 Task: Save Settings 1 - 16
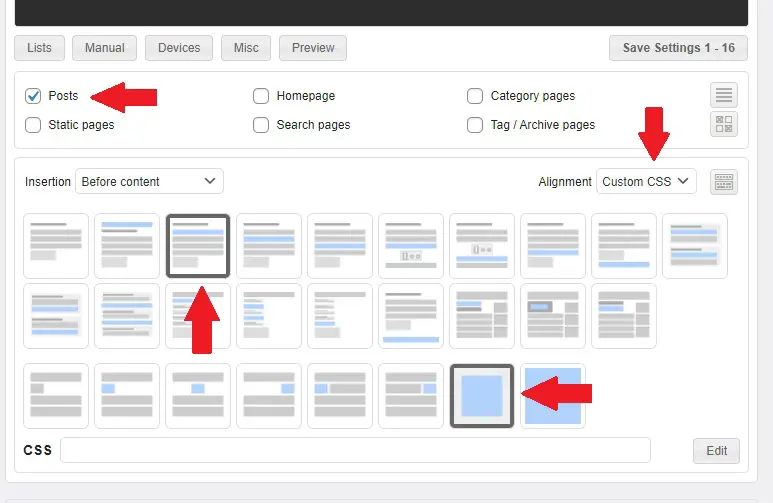(x=678, y=48)
